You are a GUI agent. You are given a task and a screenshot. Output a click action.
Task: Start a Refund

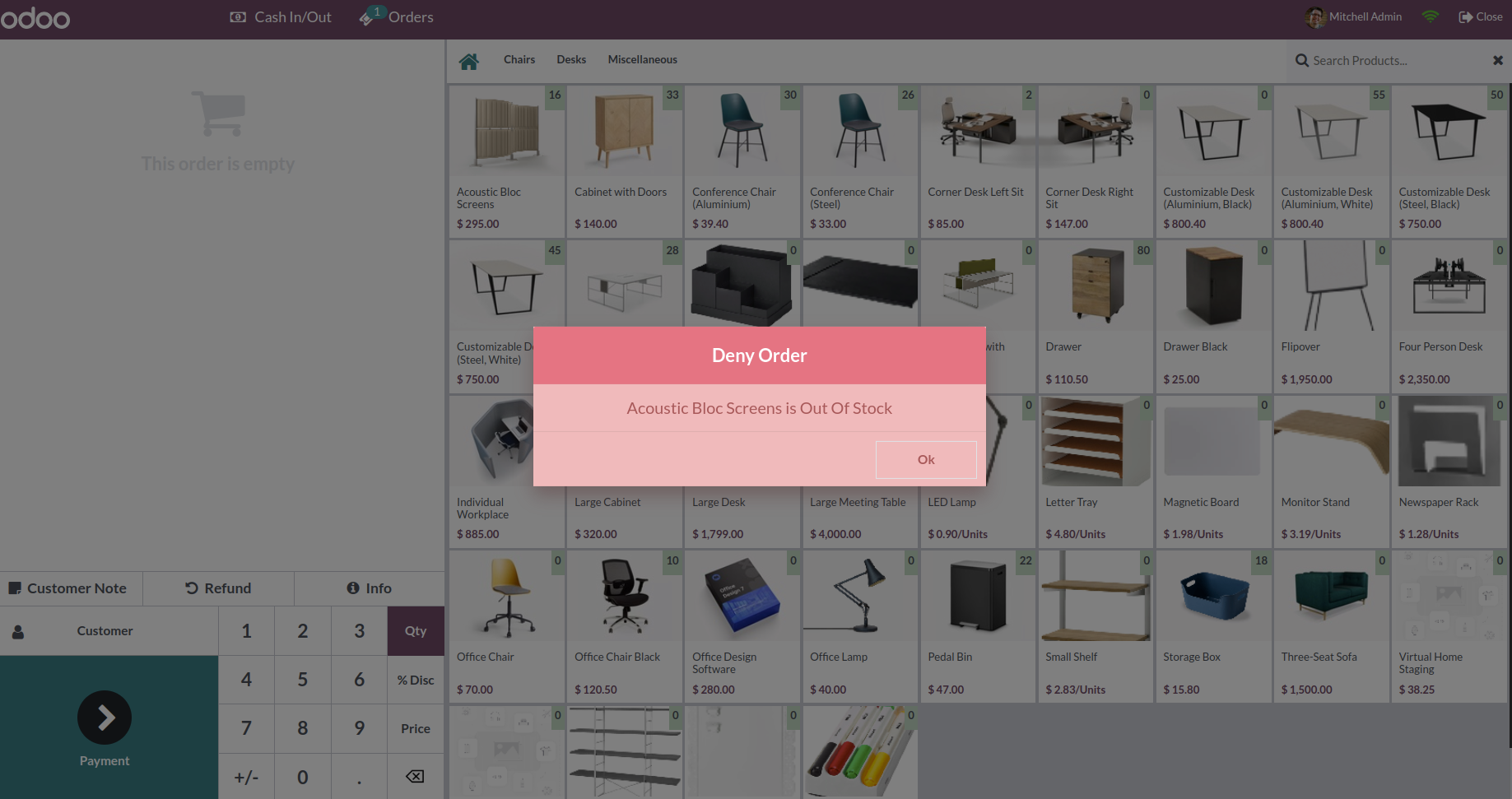[x=218, y=588]
